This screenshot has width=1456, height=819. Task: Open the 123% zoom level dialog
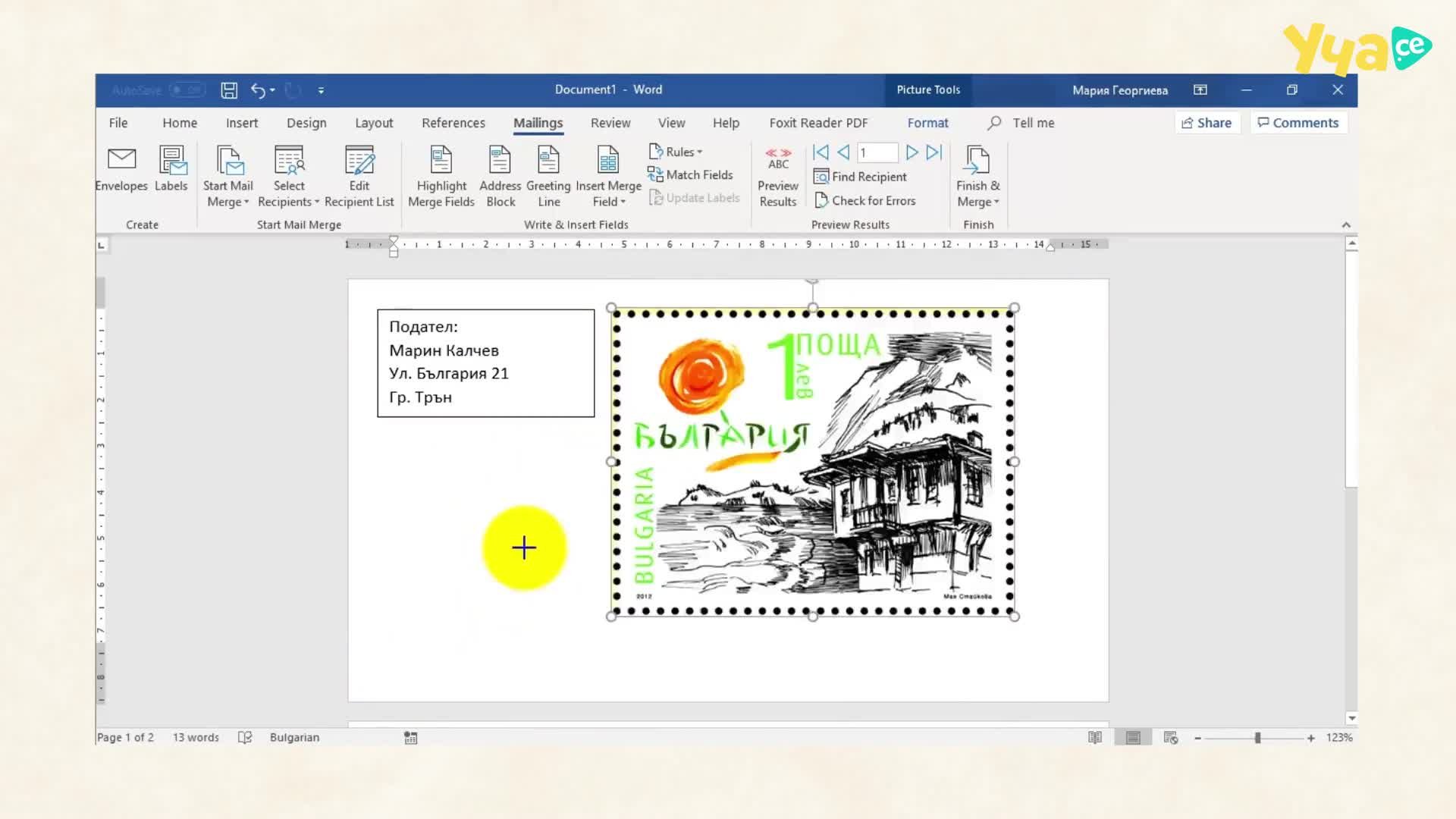(x=1339, y=737)
